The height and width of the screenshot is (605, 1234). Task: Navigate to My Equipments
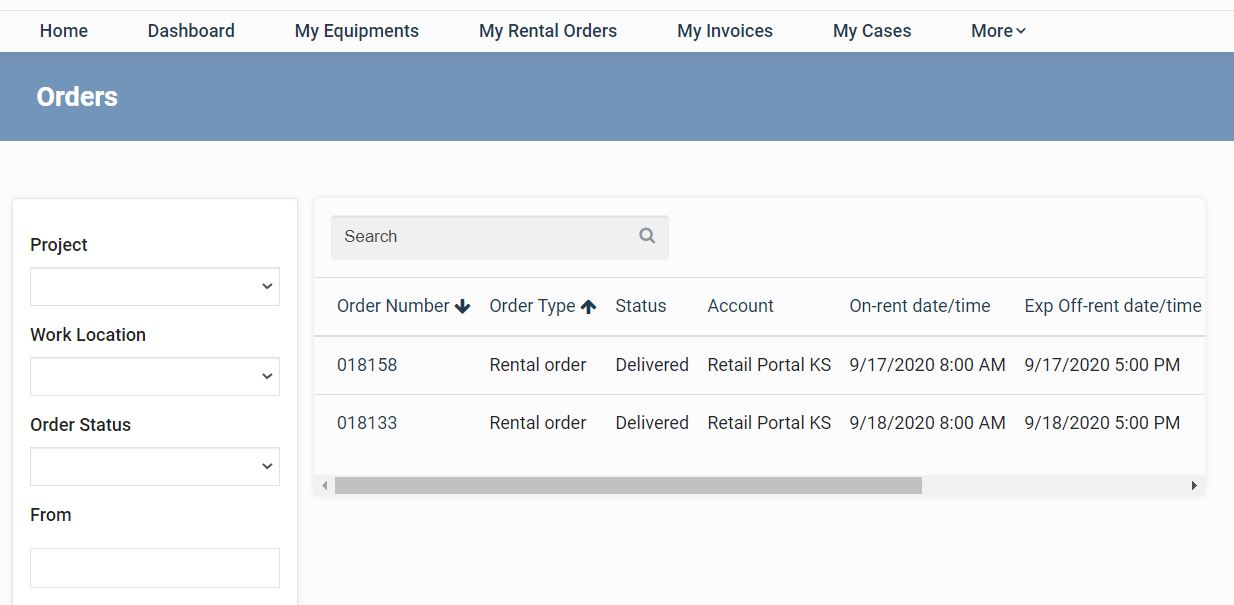(x=357, y=31)
